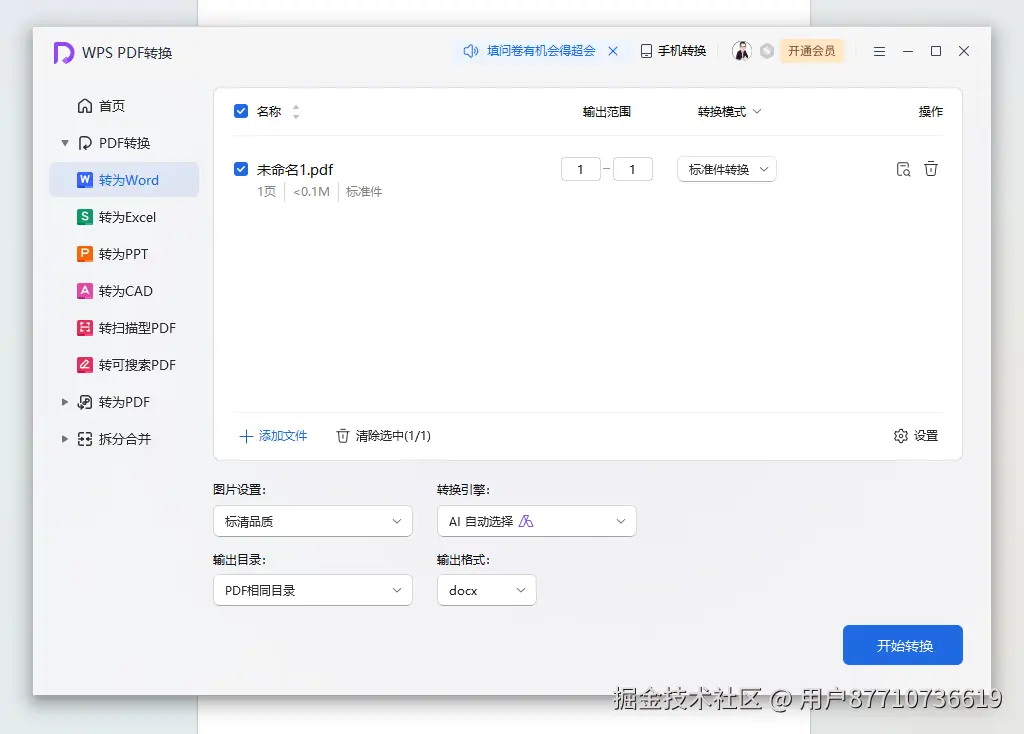Screen dimensions: 1024x734
Task: Expand the 拆分合并 tree section
Action: [x=65, y=439]
